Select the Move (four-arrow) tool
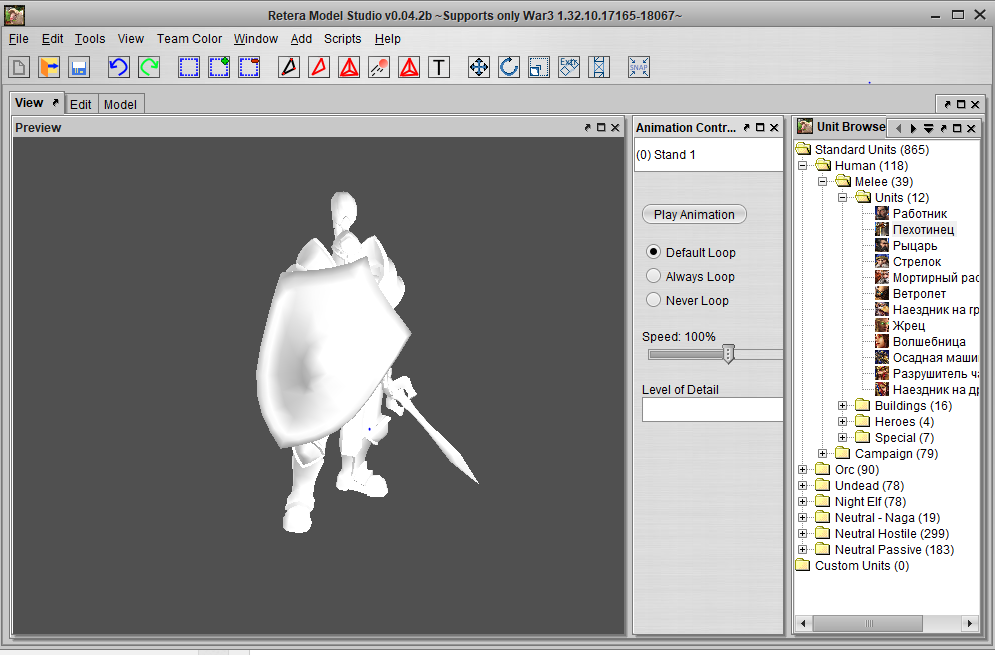This screenshot has width=995, height=655. click(x=479, y=67)
